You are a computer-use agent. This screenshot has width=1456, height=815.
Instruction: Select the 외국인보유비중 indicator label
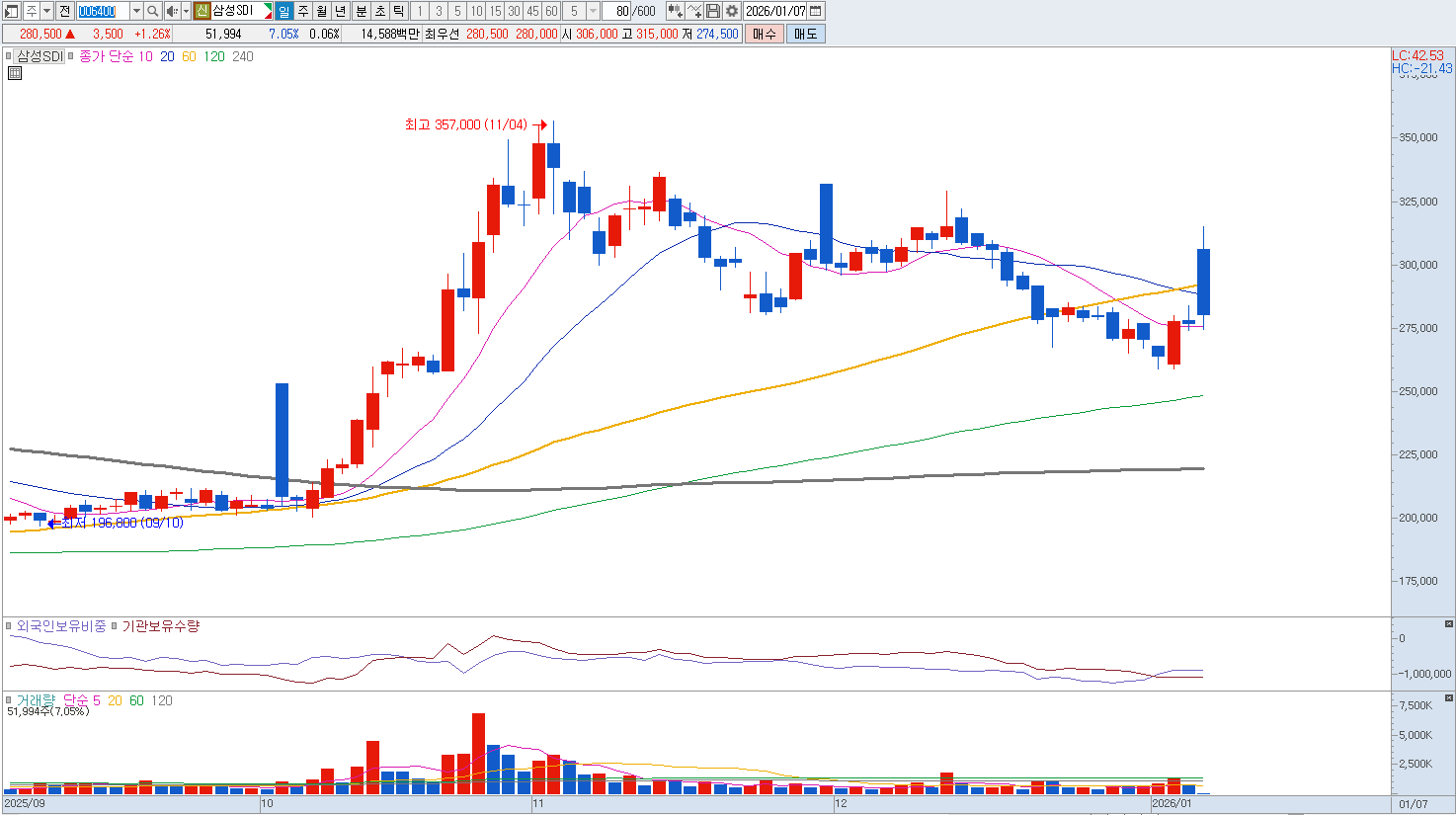[61, 626]
